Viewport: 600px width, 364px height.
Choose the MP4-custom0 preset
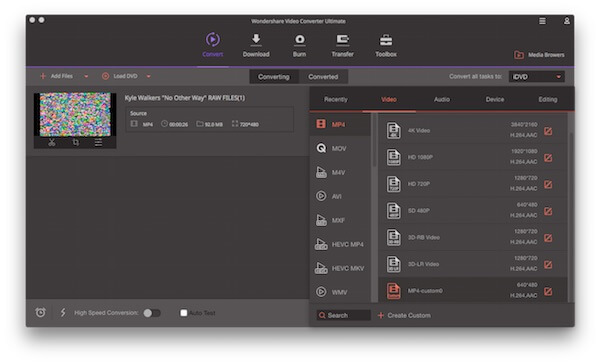pos(473,291)
